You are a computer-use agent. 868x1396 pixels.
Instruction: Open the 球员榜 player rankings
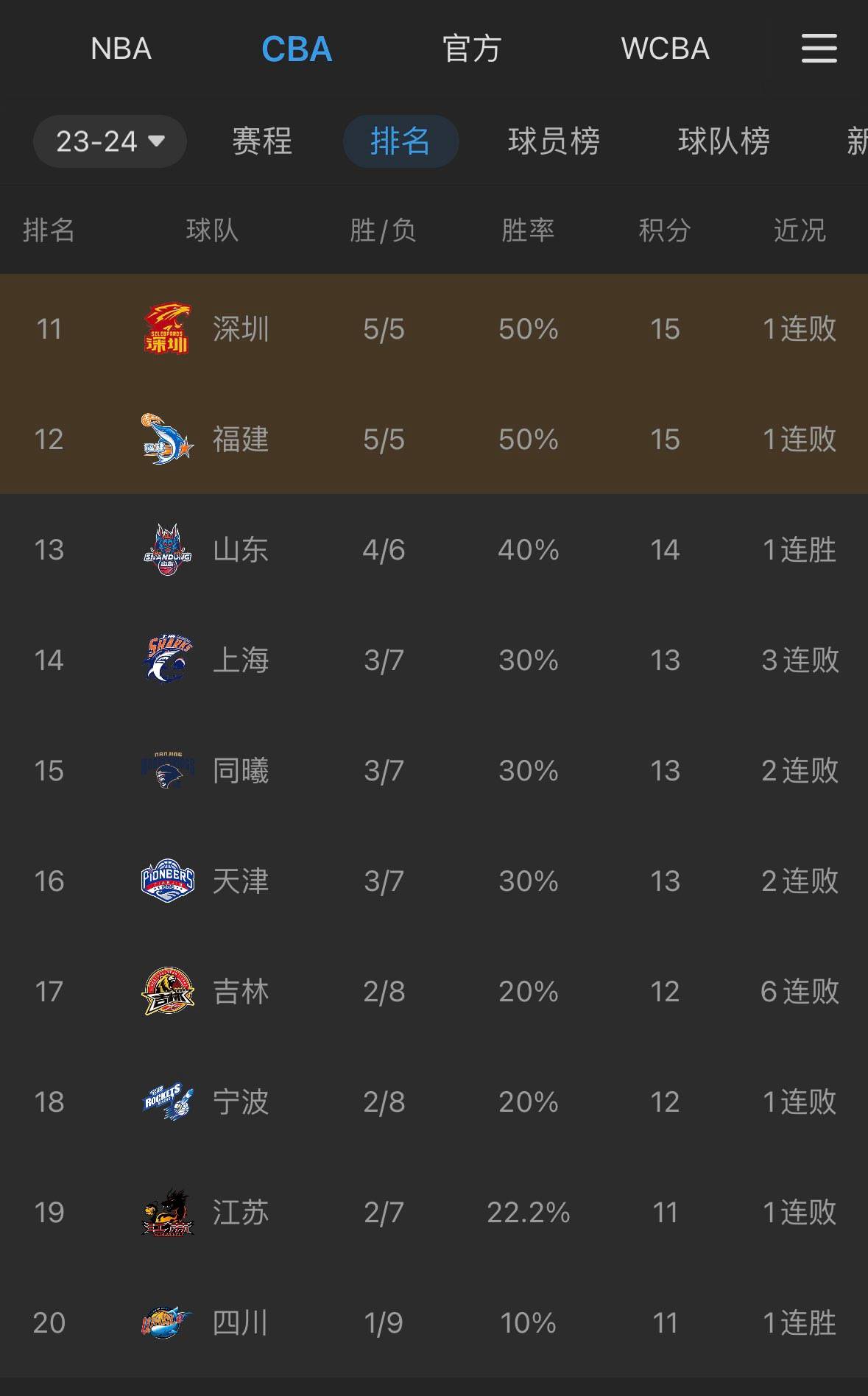click(x=554, y=141)
